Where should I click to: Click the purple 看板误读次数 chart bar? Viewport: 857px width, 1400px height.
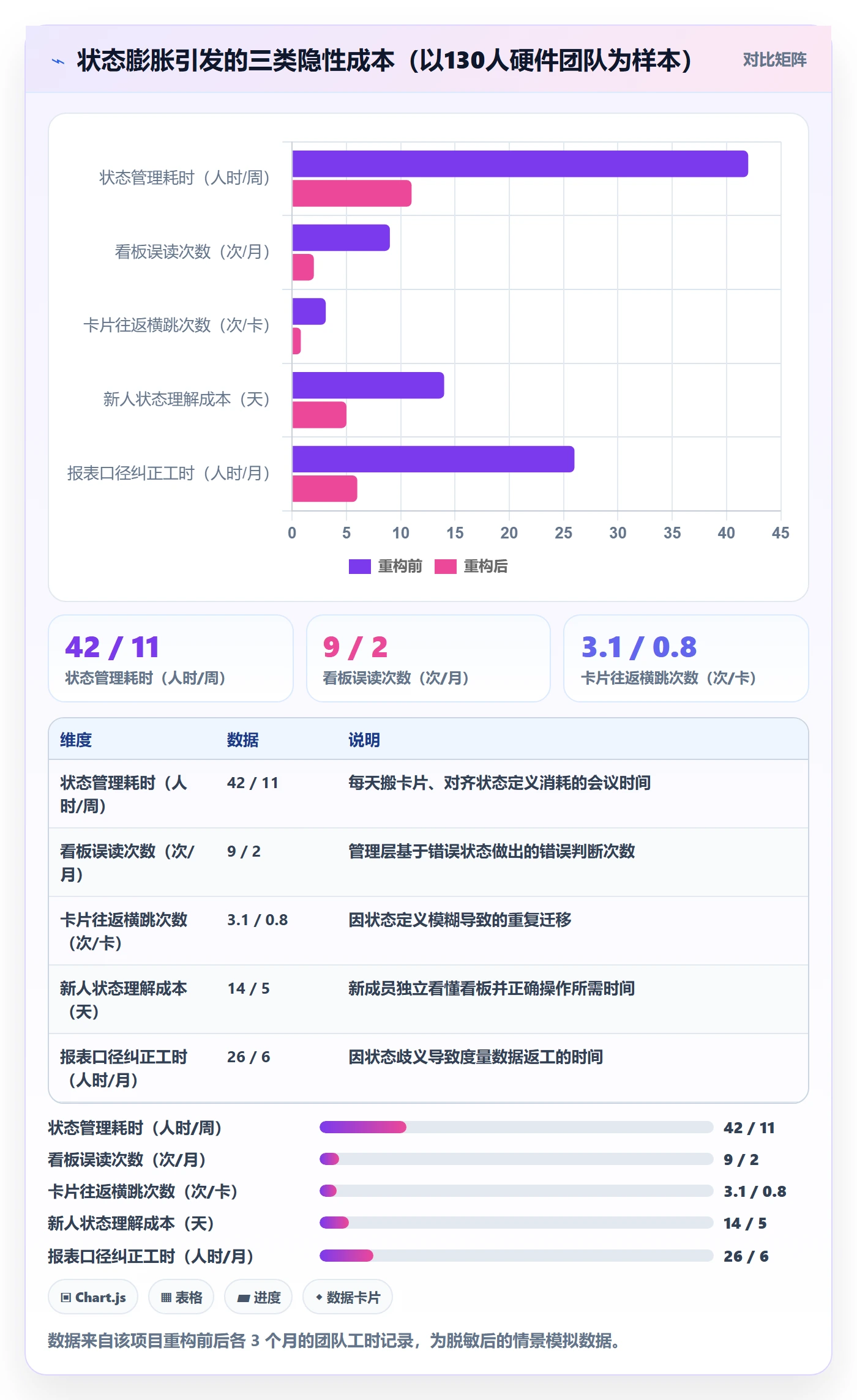click(341, 237)
